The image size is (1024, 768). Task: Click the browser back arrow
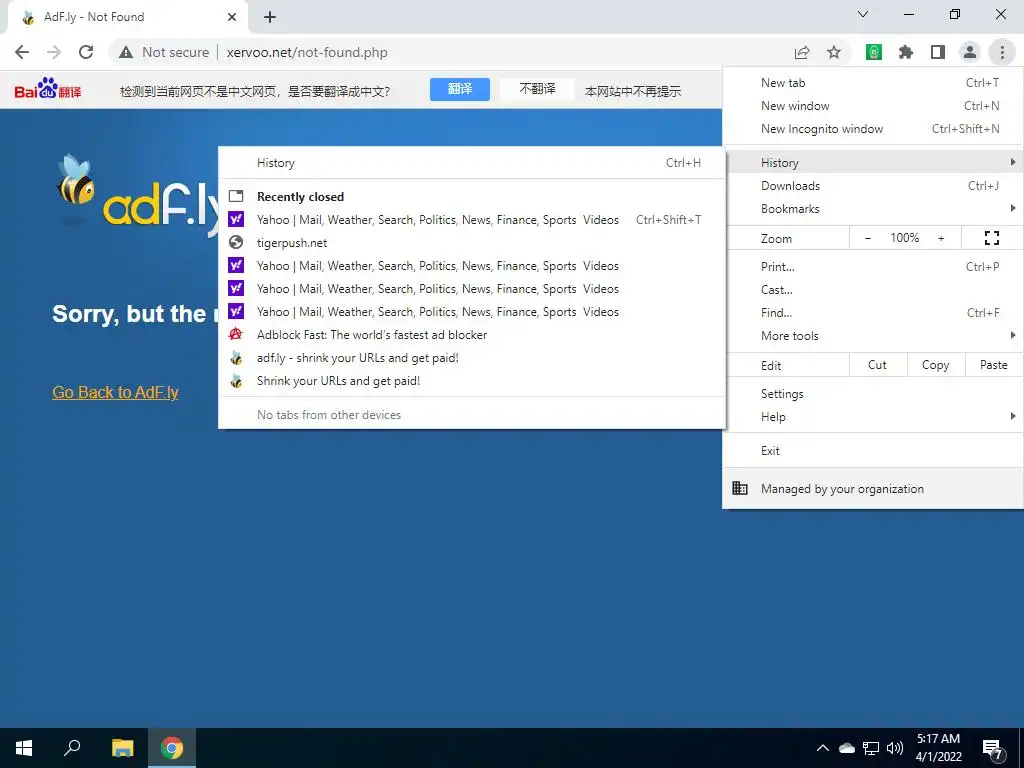click(22, 52)
